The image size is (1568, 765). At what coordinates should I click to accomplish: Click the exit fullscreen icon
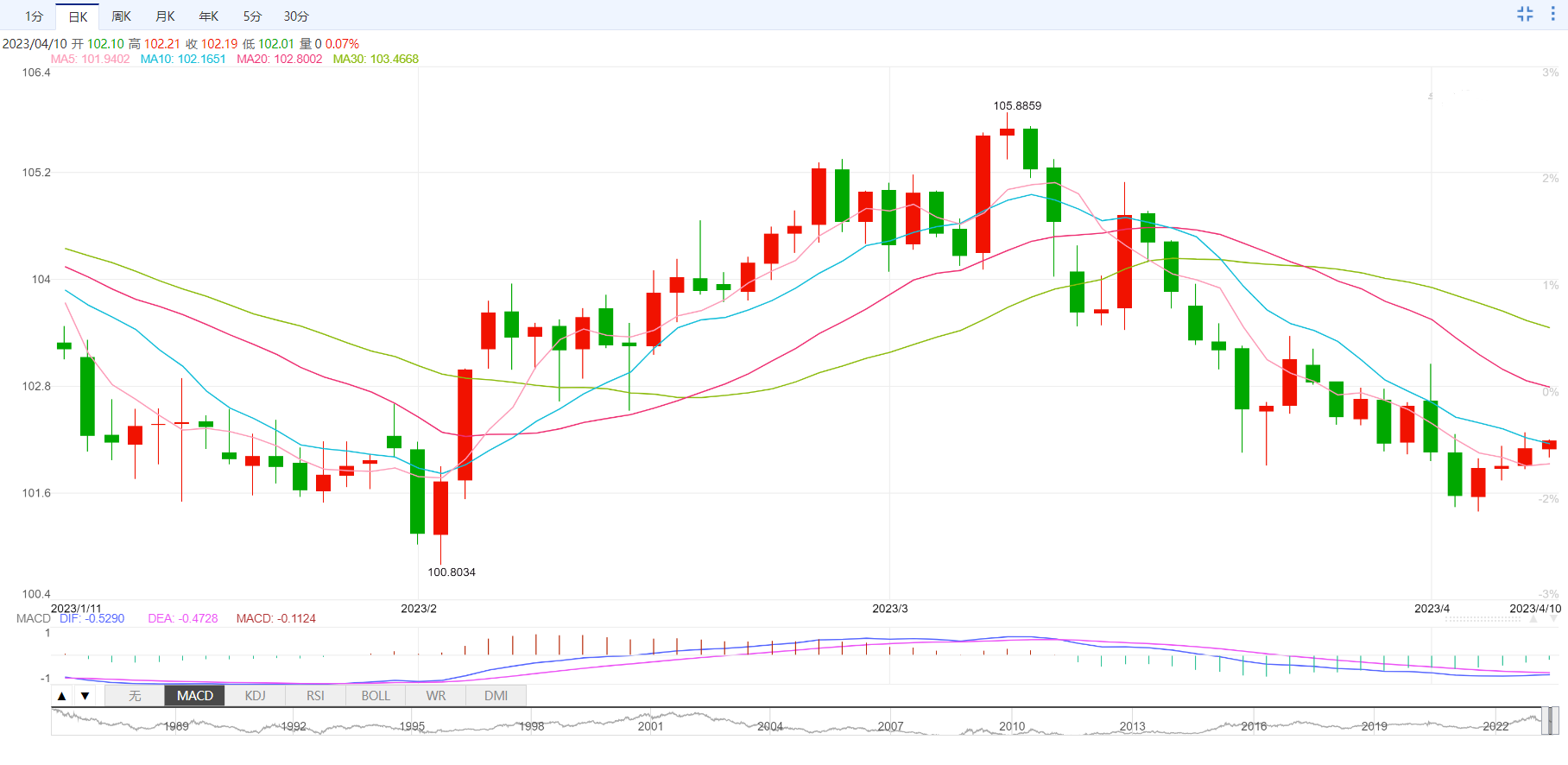pos(1525,14)
